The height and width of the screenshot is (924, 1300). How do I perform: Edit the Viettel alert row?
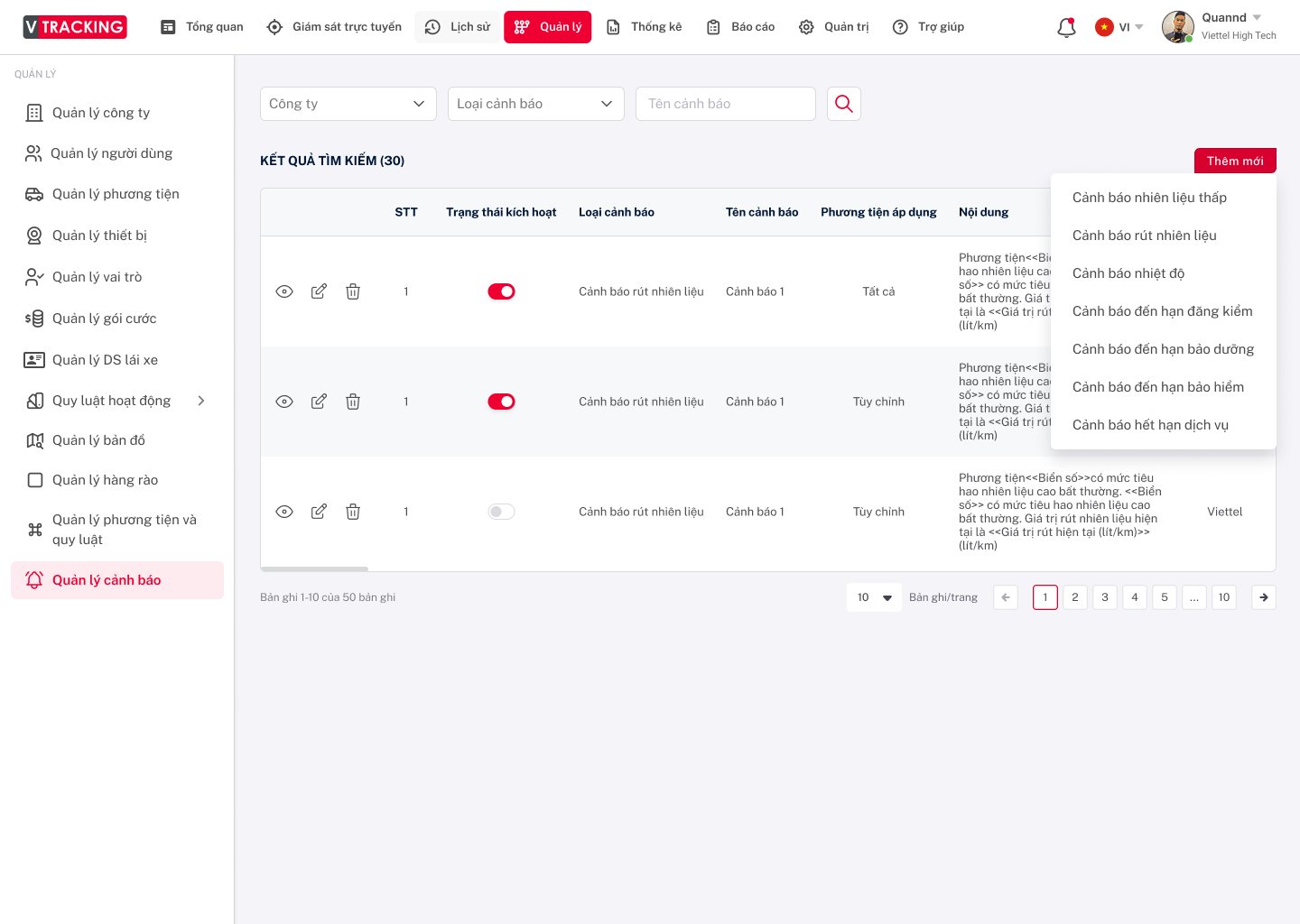tap(319, 512)
